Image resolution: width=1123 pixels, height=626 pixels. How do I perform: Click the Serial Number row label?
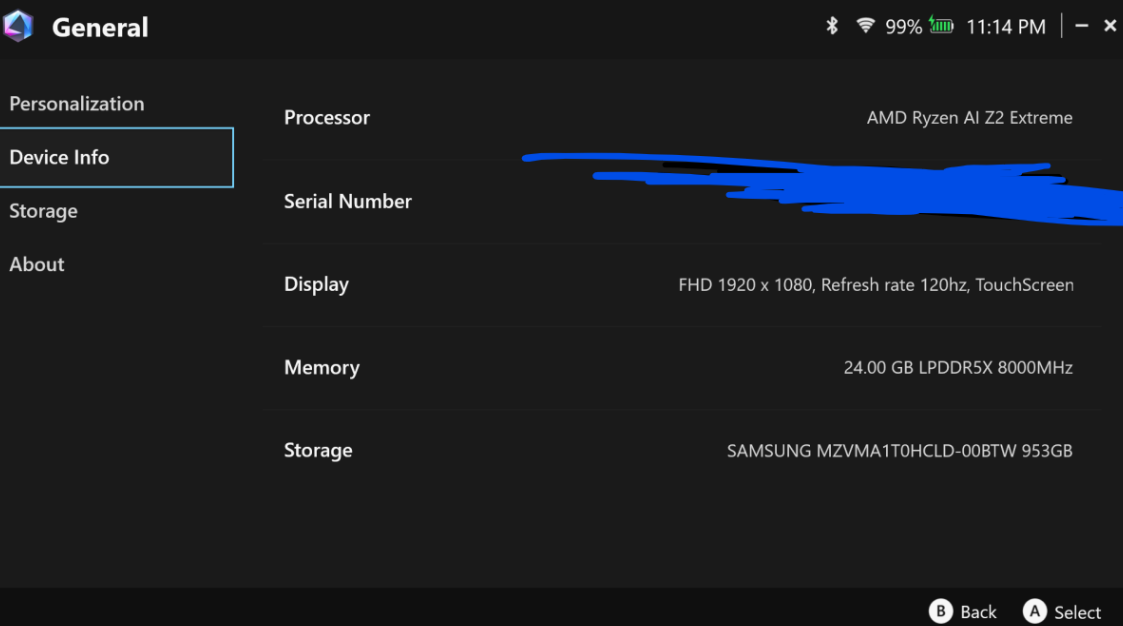[x=348, y=201]
